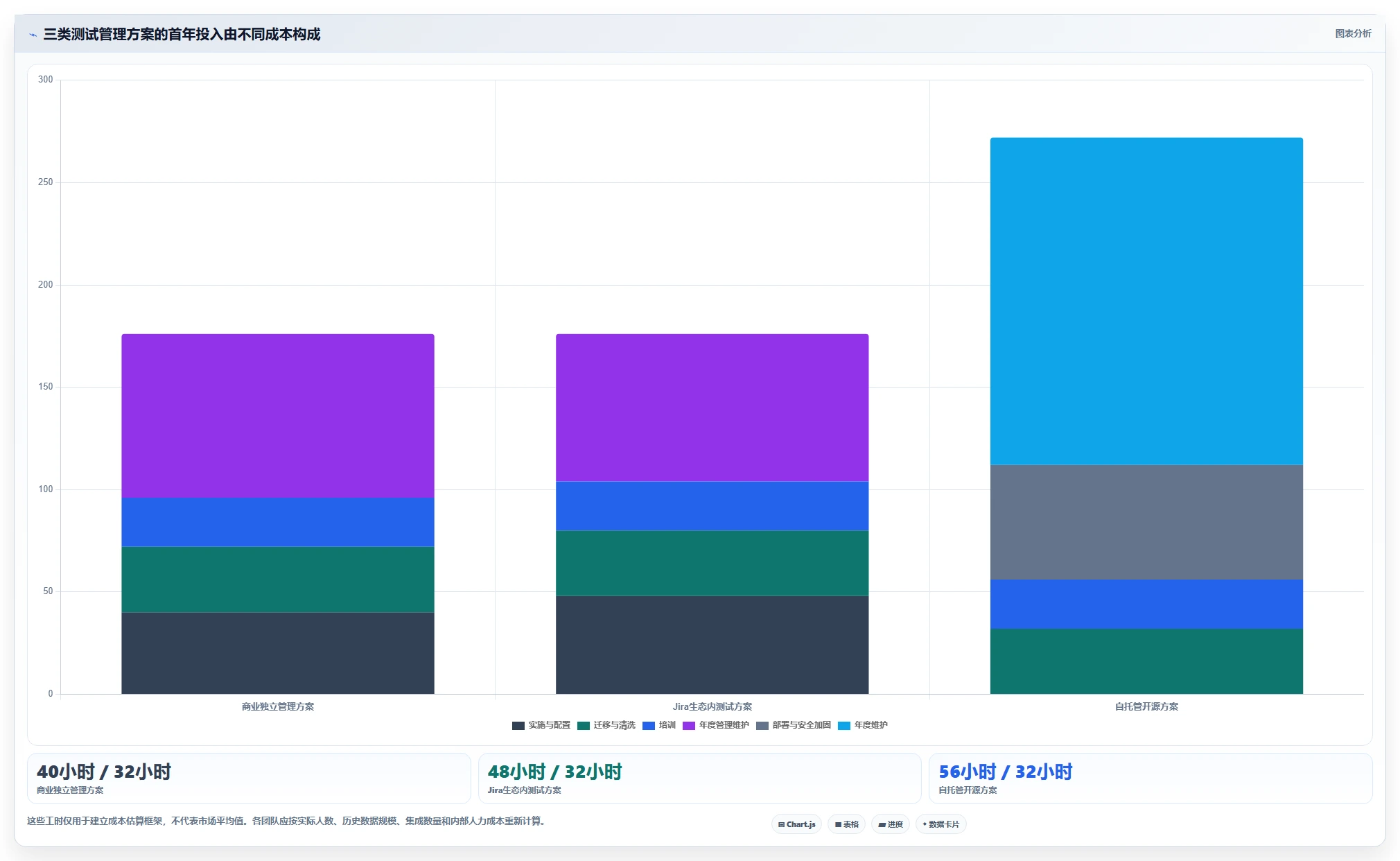Click the dark bottom segment of Jira生态内测试方案 bar
The width and height of the screenshot is (1400, 861).
coord(712,645)
